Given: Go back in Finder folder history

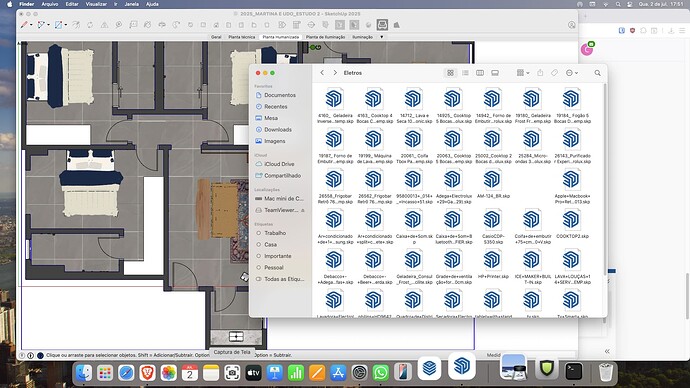Looking at the screenshot, I should click(322, 73).
